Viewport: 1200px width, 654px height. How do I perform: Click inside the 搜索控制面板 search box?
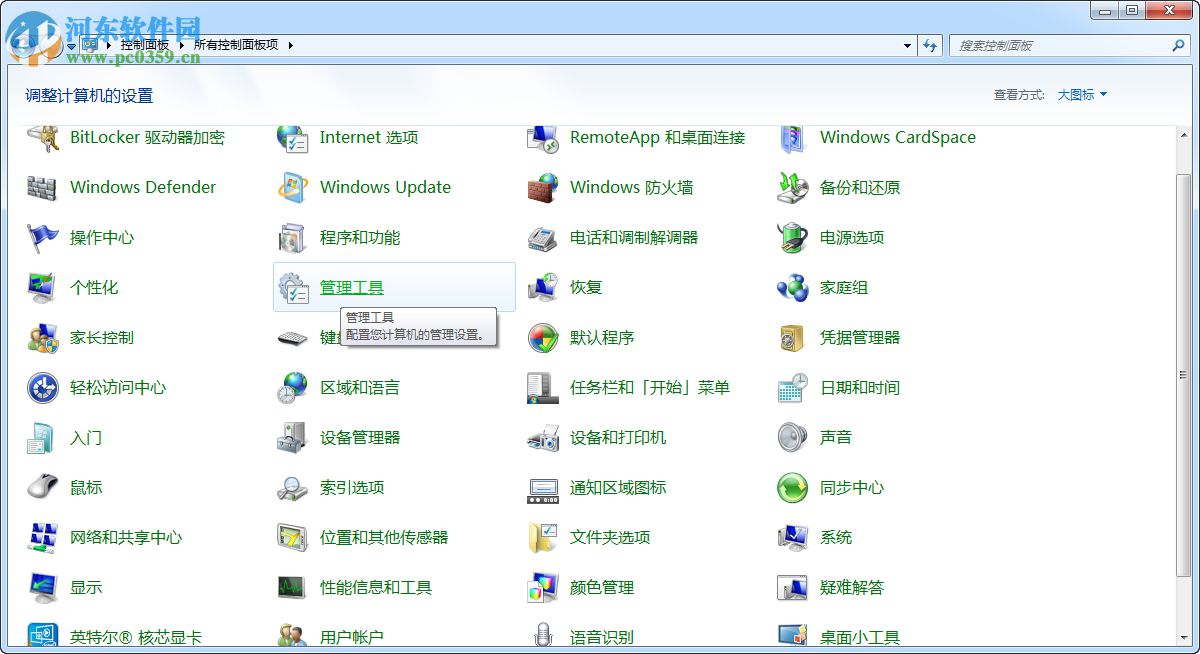(x=1060, y=45)
